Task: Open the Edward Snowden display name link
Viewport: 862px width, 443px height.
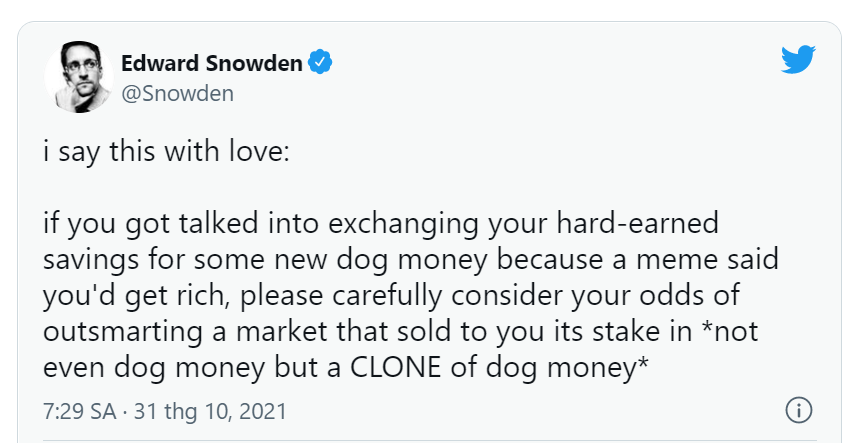Action: [x=212, y=63]
